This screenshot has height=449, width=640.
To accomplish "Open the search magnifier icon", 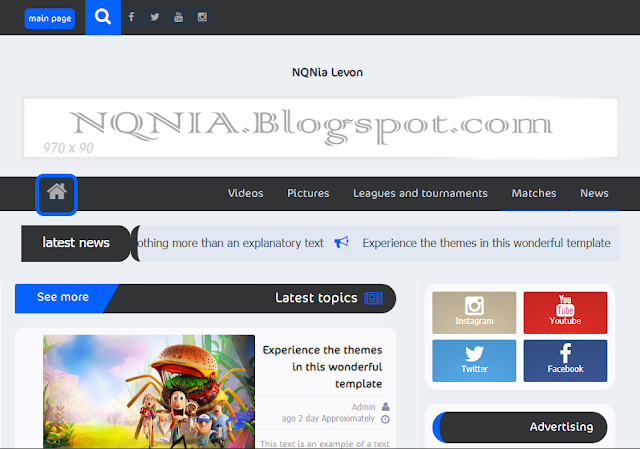I will pos(103,17).
